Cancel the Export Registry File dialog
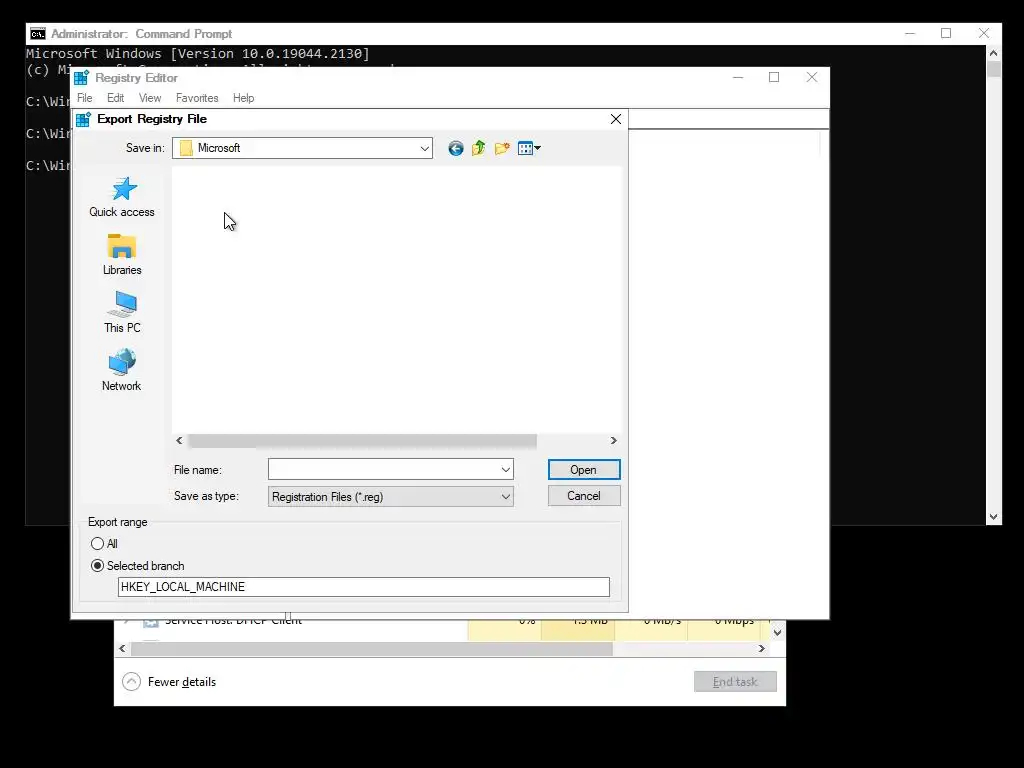 pos(584,496)
